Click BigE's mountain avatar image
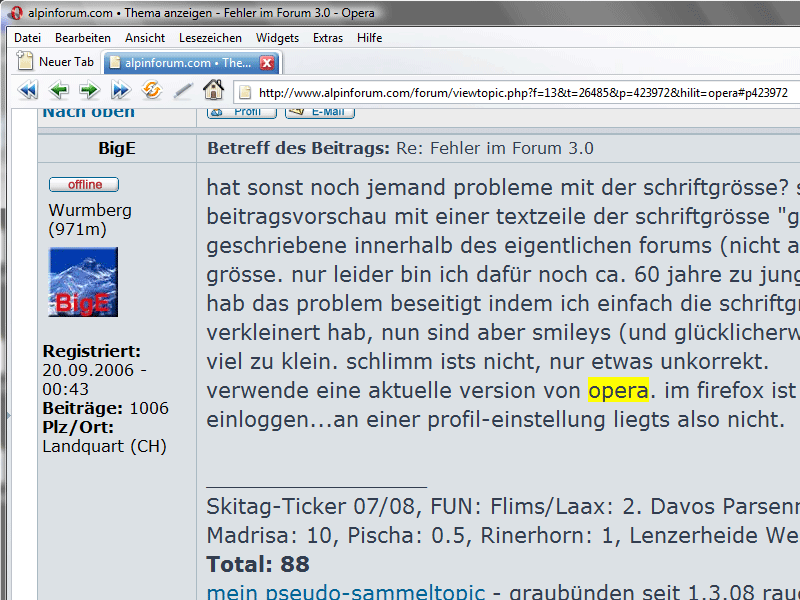Screen dimensions: 800x600 (83, 284)
